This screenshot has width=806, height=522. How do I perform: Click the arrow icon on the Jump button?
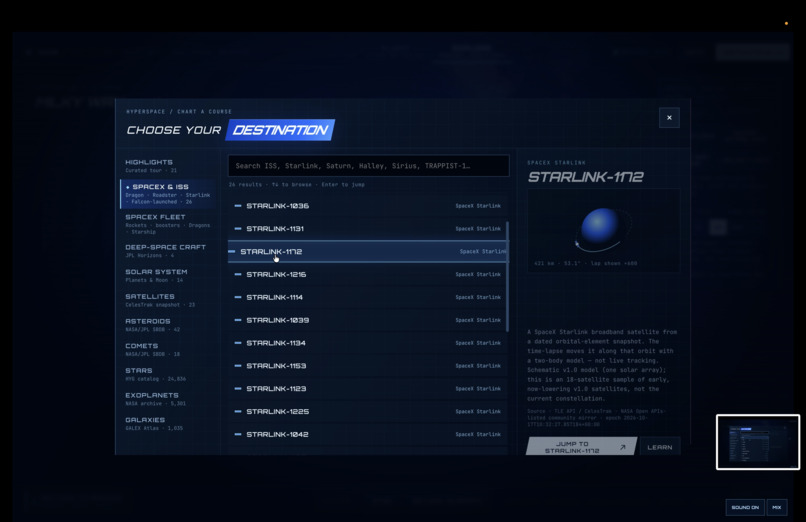tap(622, 447)
